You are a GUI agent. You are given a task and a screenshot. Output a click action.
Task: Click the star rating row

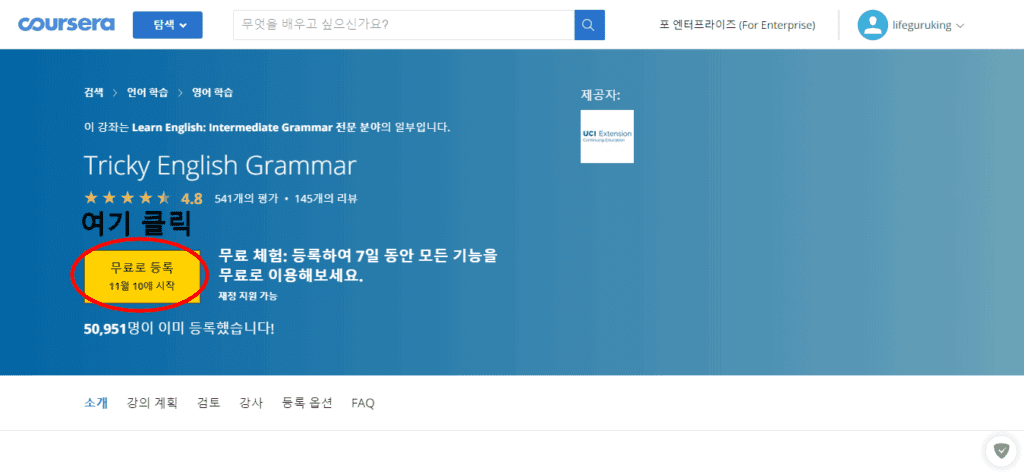point(127,198)
